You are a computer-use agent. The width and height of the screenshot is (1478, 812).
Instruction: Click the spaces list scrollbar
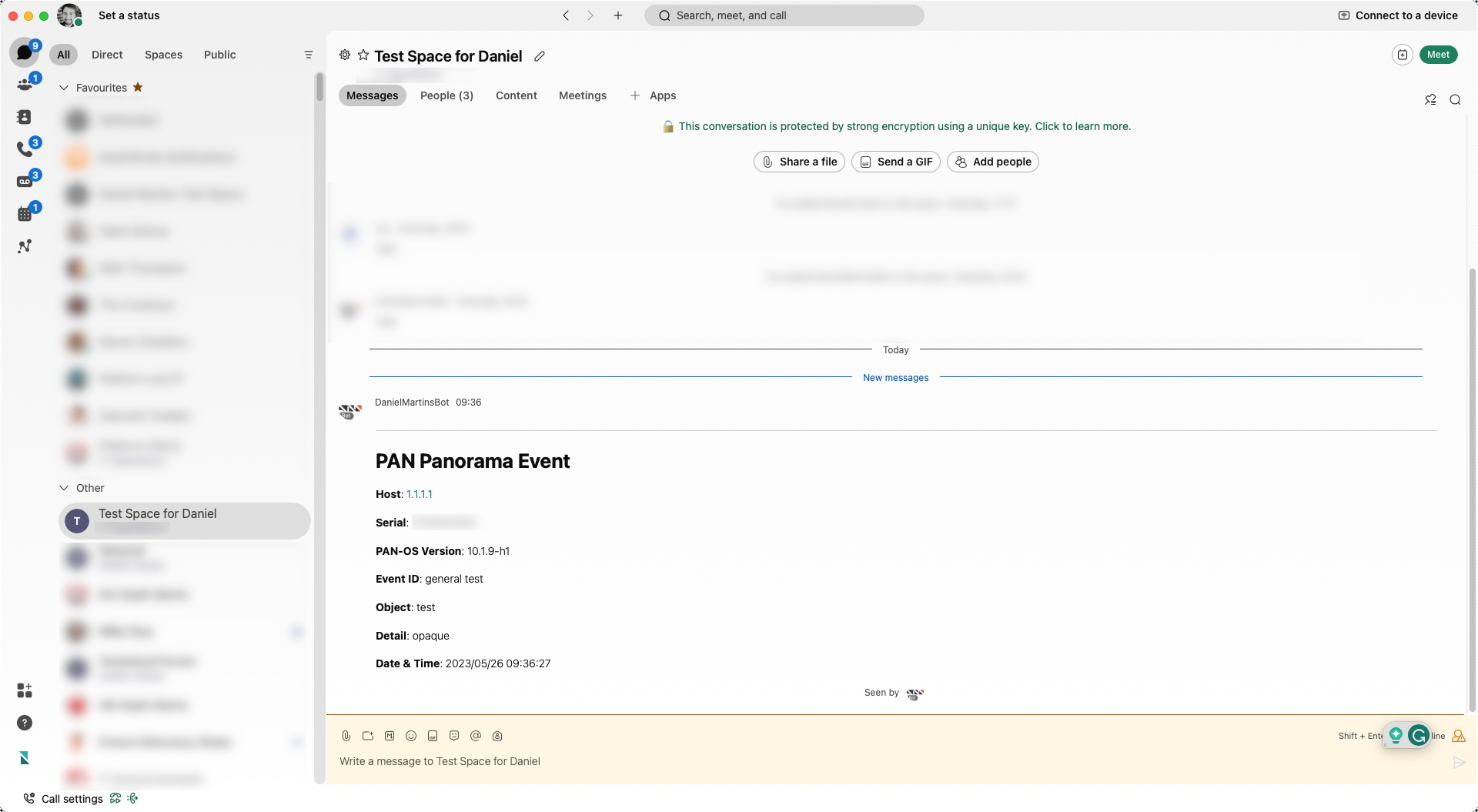(x=319, y=86)
